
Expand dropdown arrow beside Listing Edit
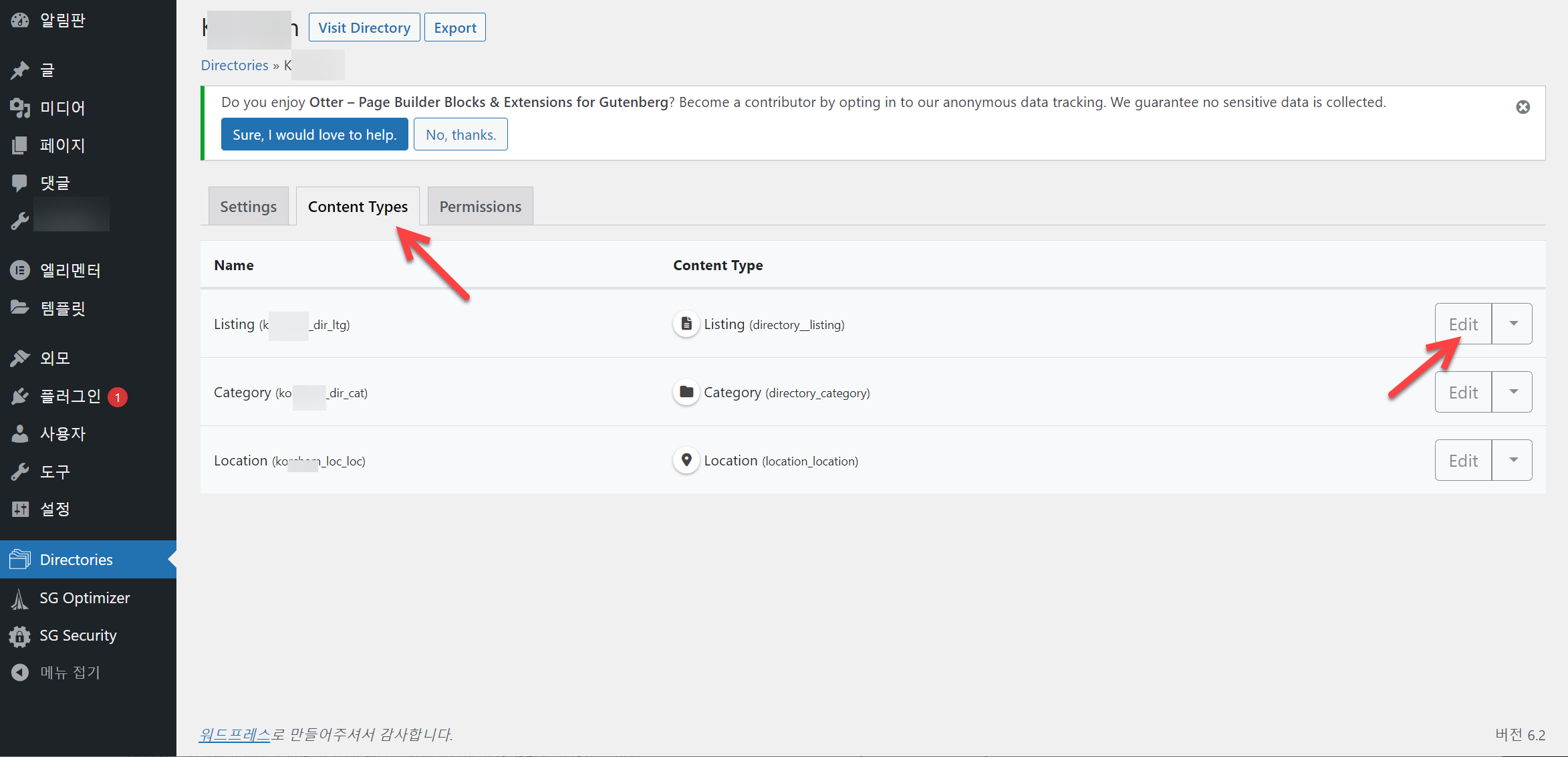coord(1513,324)
